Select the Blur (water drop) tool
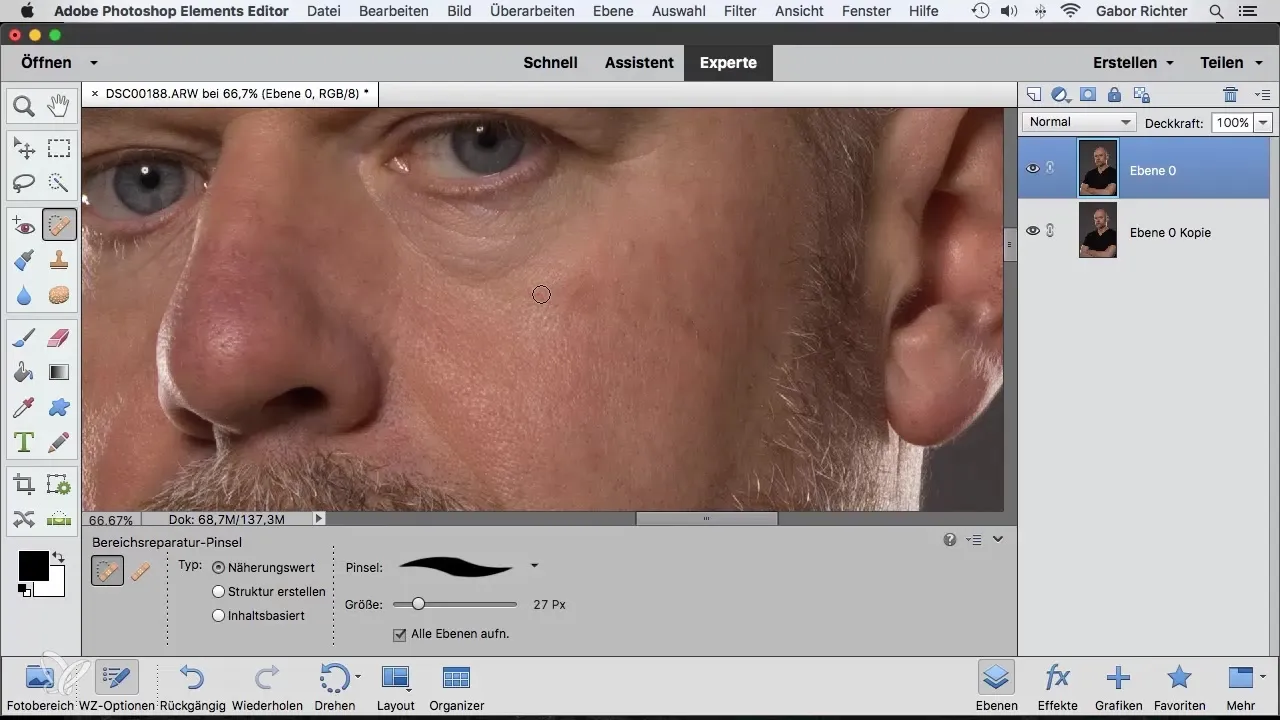This screenshot has width=1280, height=720. tap(24, 295)
